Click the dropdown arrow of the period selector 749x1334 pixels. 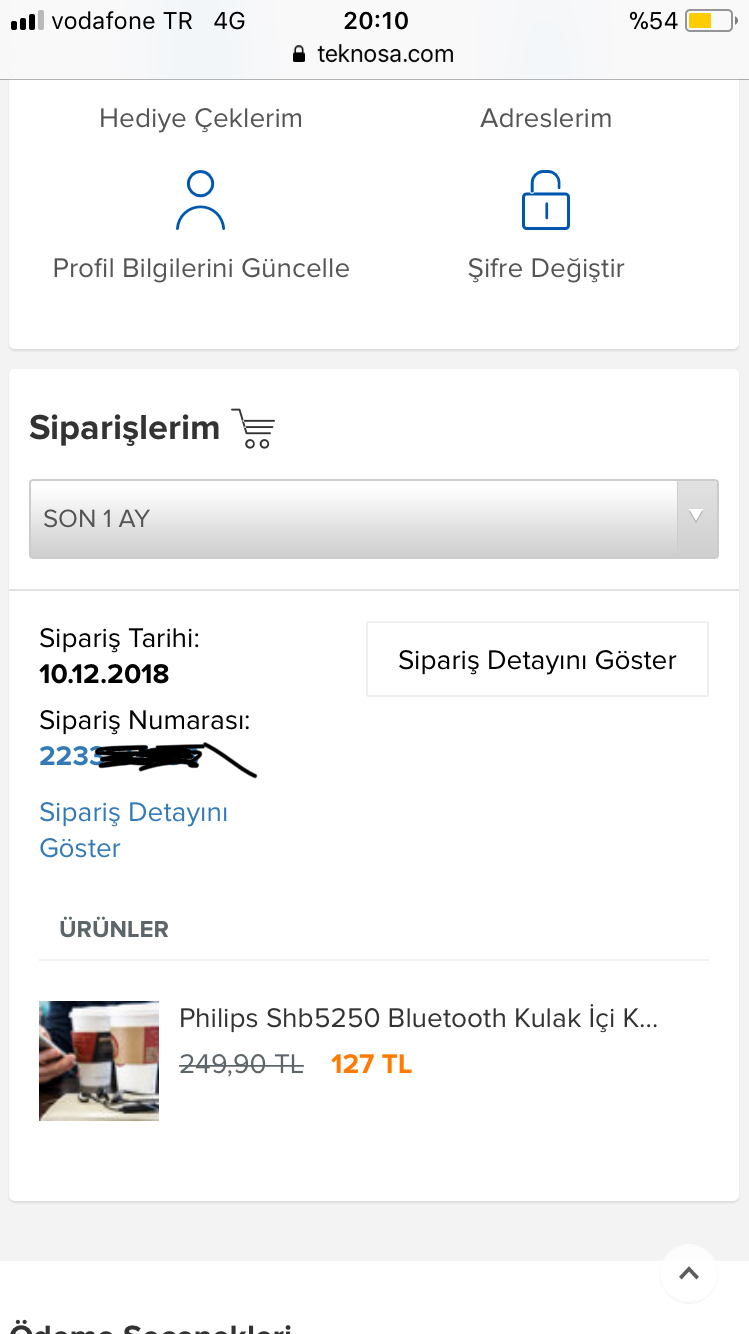[697, 517]
